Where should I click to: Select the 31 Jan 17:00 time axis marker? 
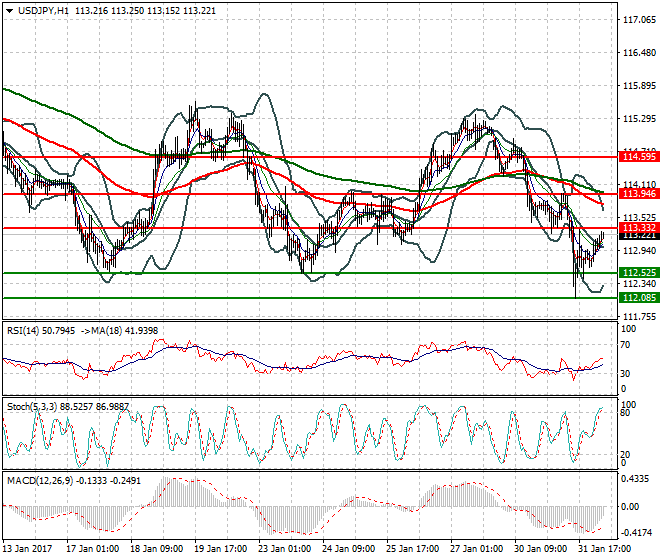pos(604,549)
